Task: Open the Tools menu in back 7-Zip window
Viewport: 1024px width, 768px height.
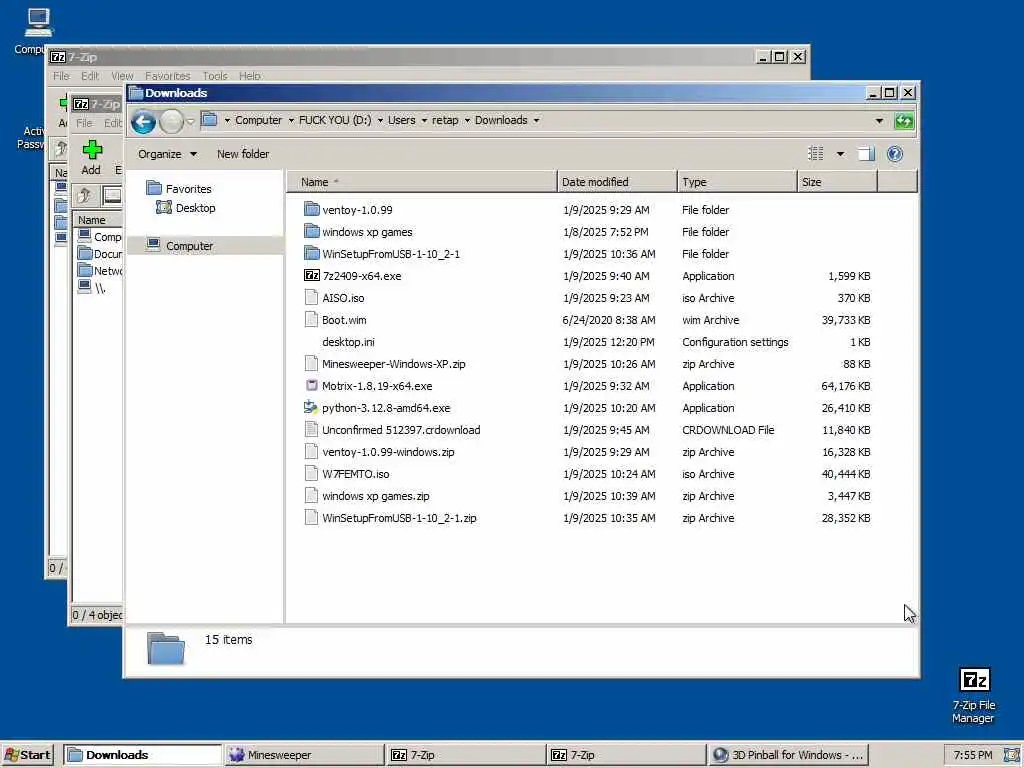Action: (x=215, y=76)
